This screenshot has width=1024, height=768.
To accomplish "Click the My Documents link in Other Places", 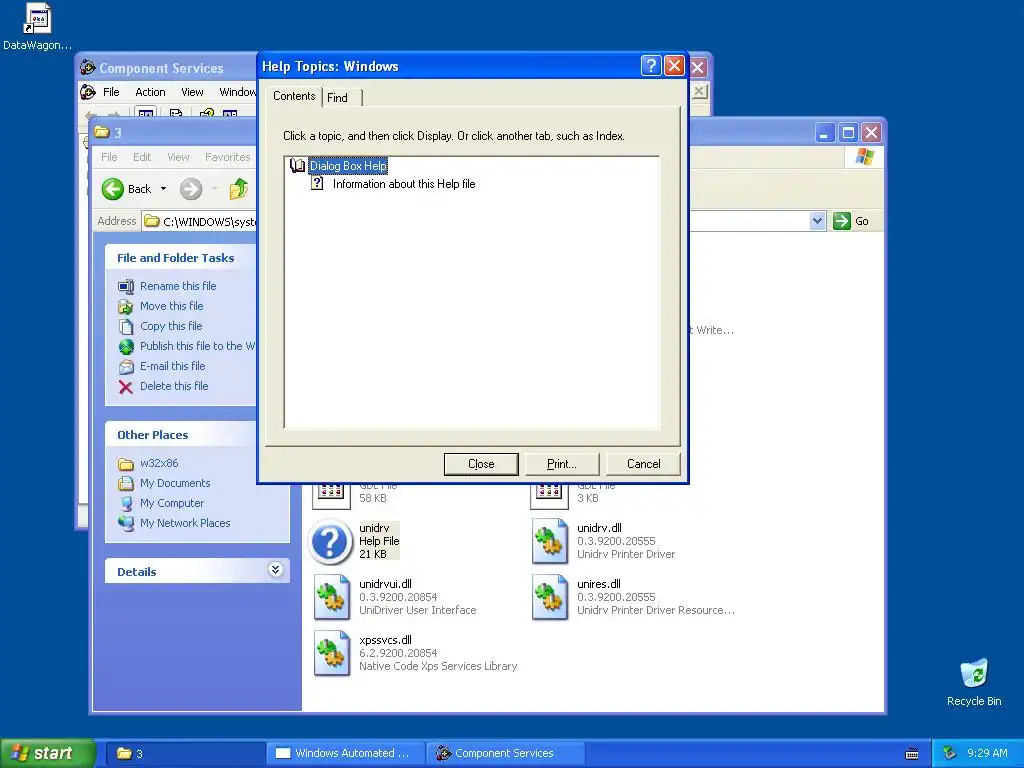I will [175, 483].
